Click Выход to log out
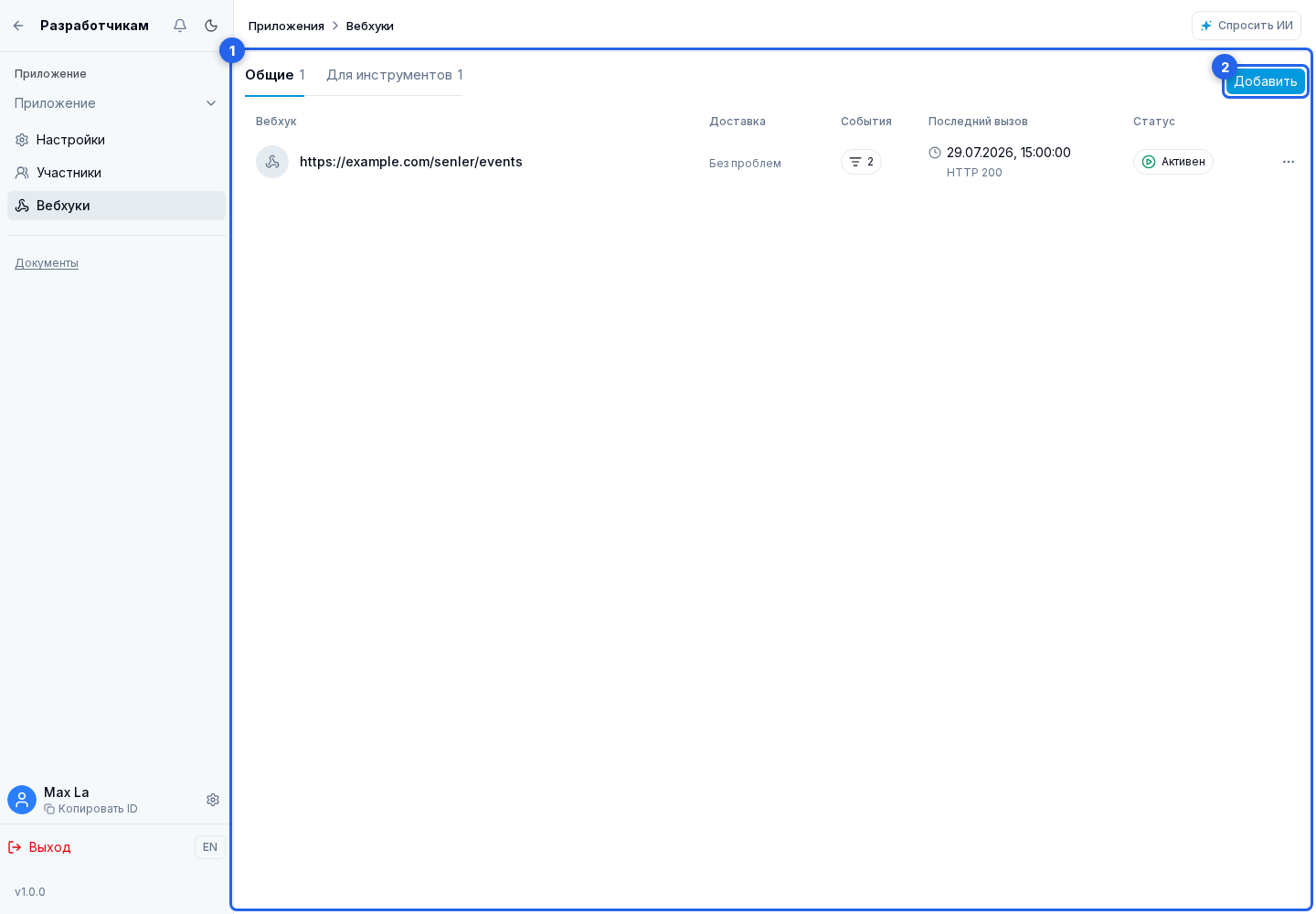This screenshot has width=1316, height=914. click(x=39, y=847)
